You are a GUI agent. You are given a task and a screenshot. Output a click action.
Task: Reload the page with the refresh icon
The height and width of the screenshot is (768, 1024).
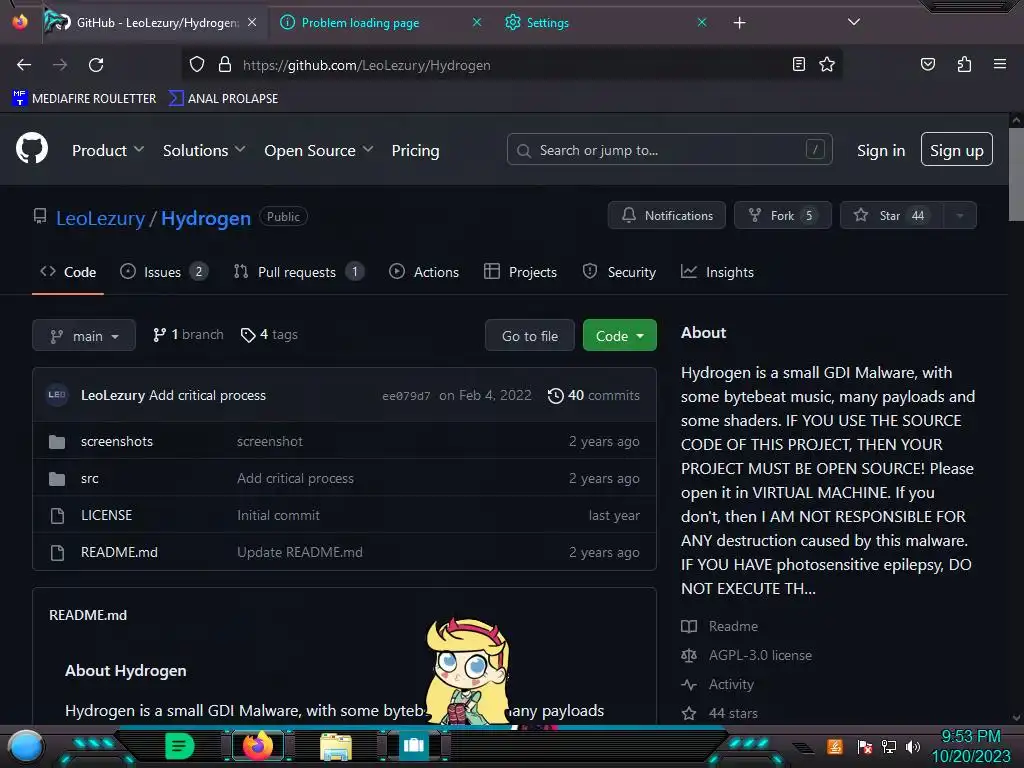96,65
